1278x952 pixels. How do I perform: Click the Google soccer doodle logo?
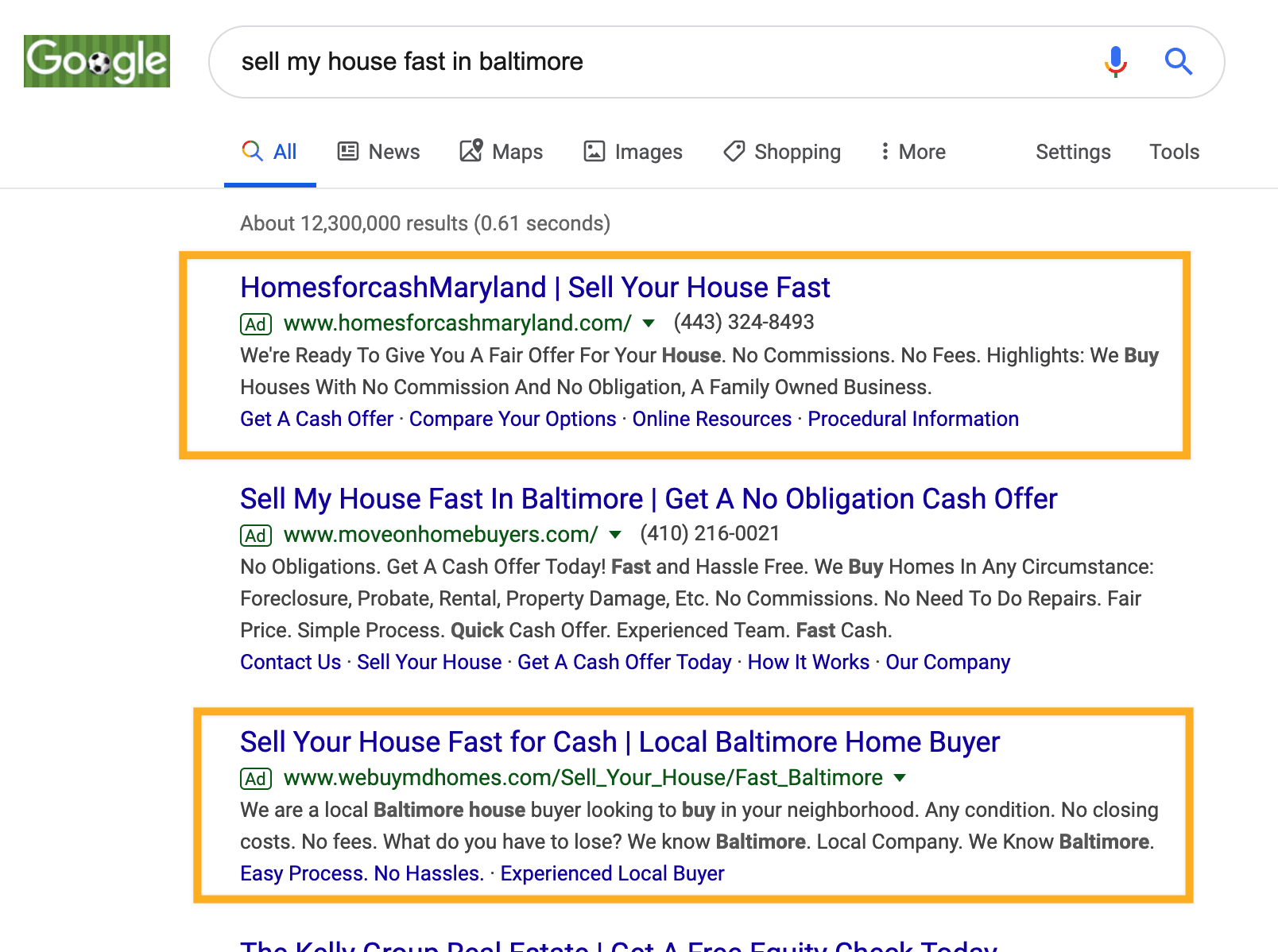tap(97, 61)
